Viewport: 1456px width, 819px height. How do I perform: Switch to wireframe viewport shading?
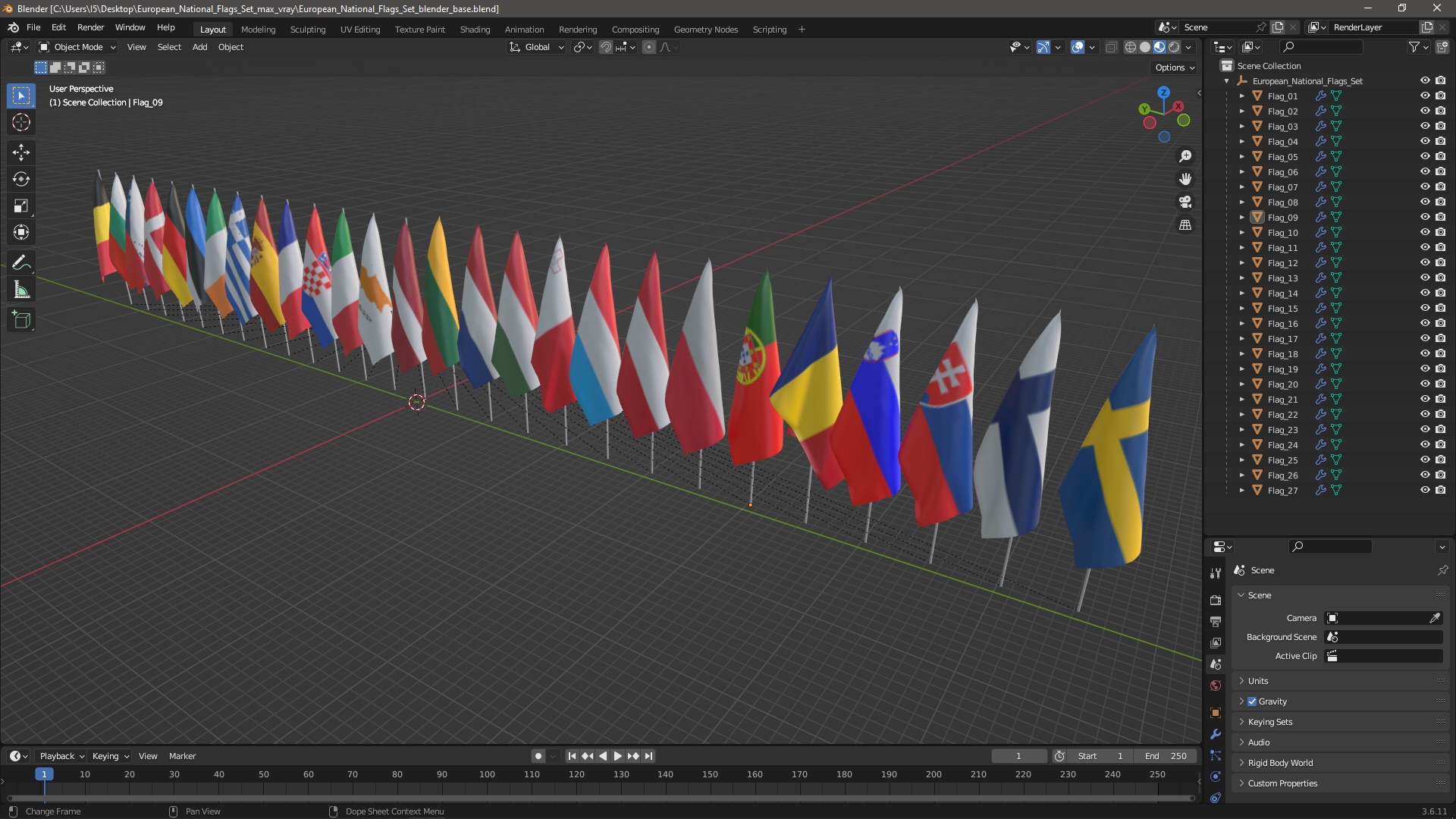coord(1131,47)
